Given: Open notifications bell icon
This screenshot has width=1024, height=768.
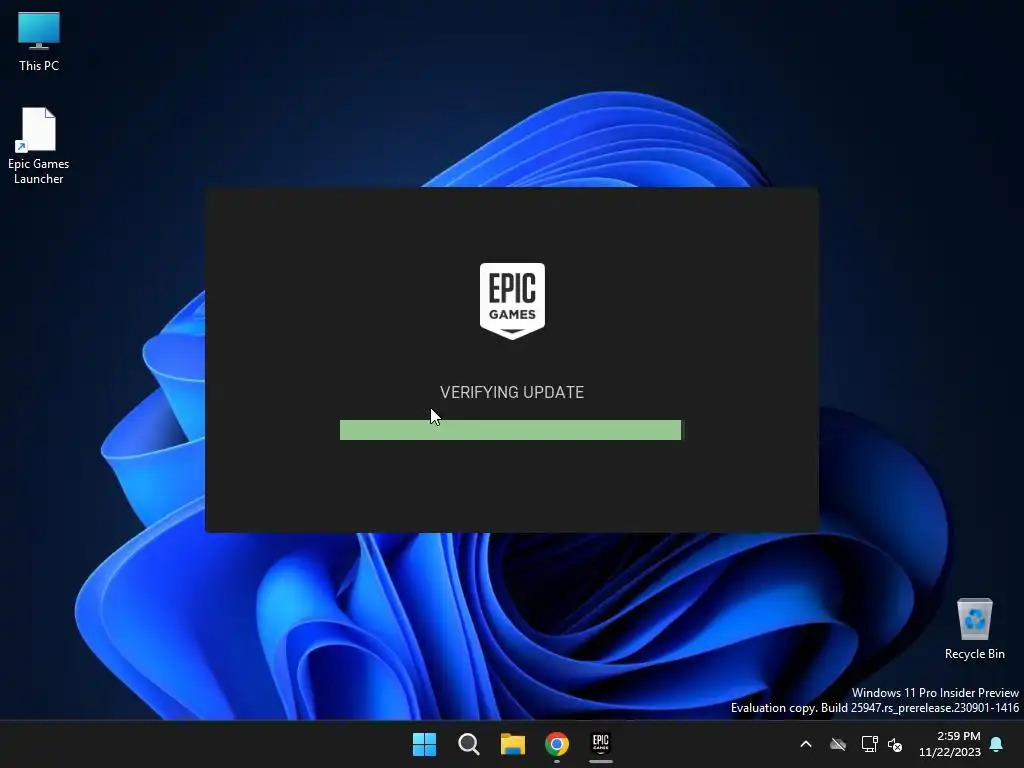Looking at the screenshot, I should (x=997, y=744).
